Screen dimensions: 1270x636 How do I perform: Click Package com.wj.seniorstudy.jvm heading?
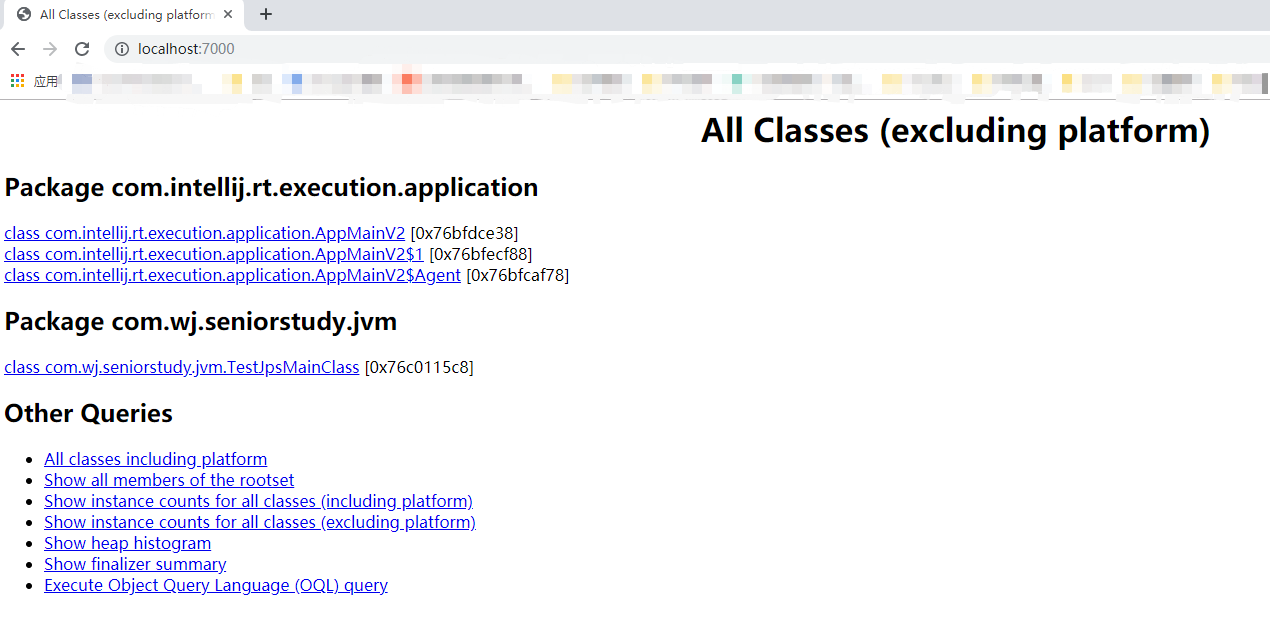(x=201, y=321)
